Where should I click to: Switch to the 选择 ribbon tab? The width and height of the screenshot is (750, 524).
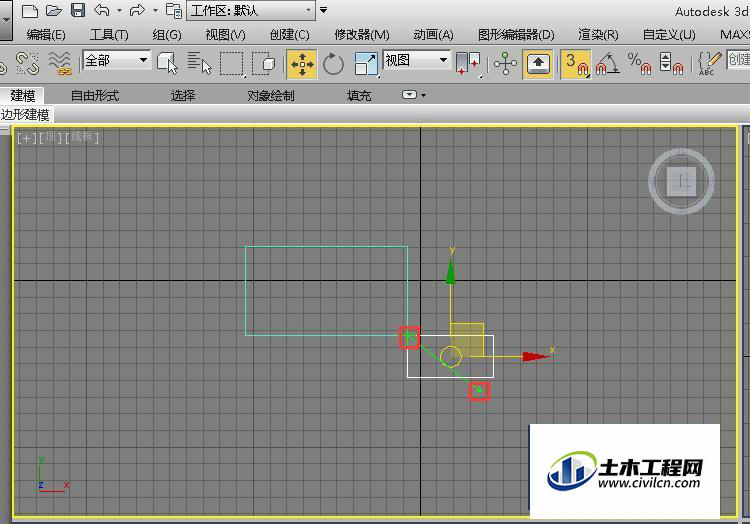coord(183,96)
